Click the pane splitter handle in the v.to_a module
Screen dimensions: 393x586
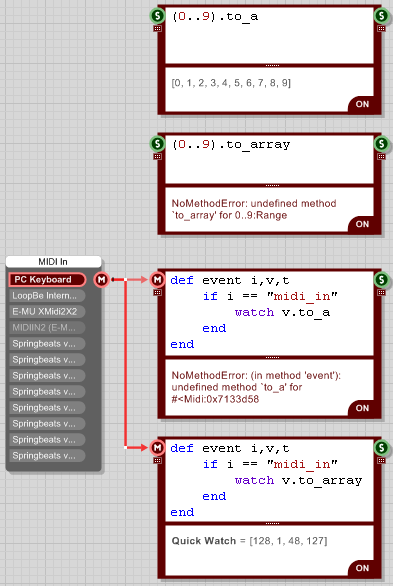pyautogui.click(x=272, y=358)
